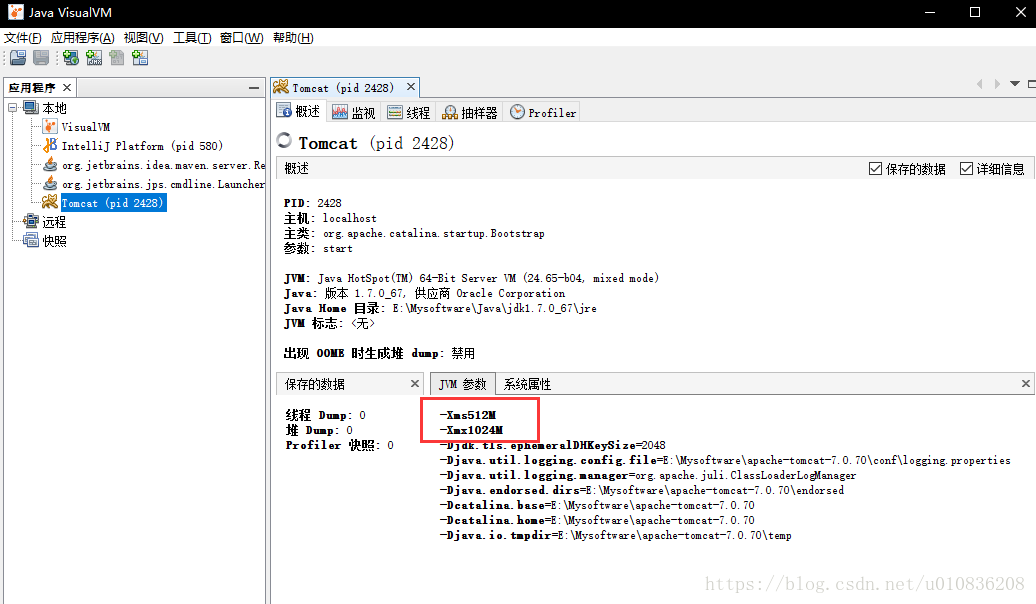
Task: Select the Snapshots (快照) tree node
Action: (x=54, y=241)
